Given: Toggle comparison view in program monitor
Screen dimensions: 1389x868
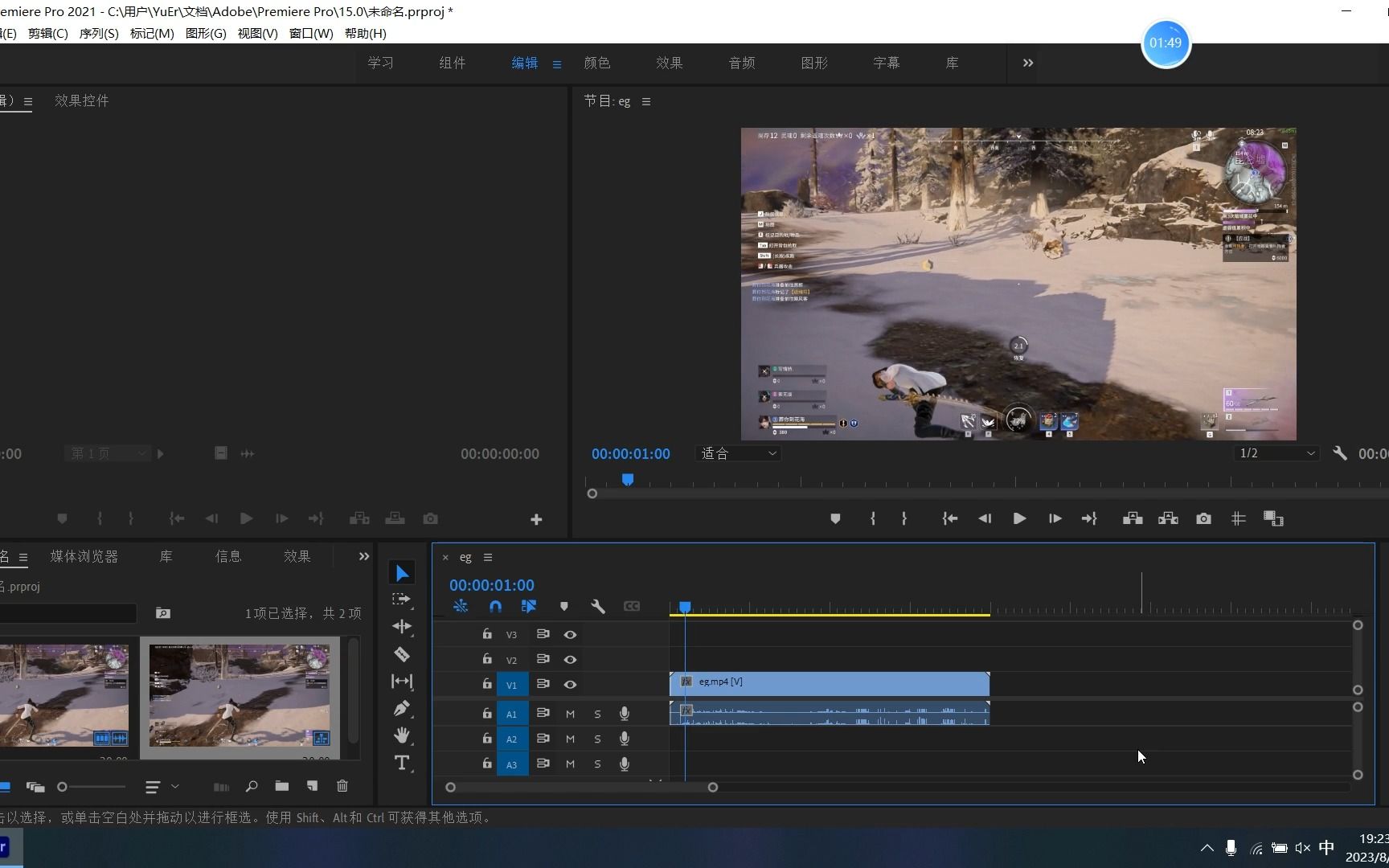Looking at the screenshot, I should pos(1273,519).
